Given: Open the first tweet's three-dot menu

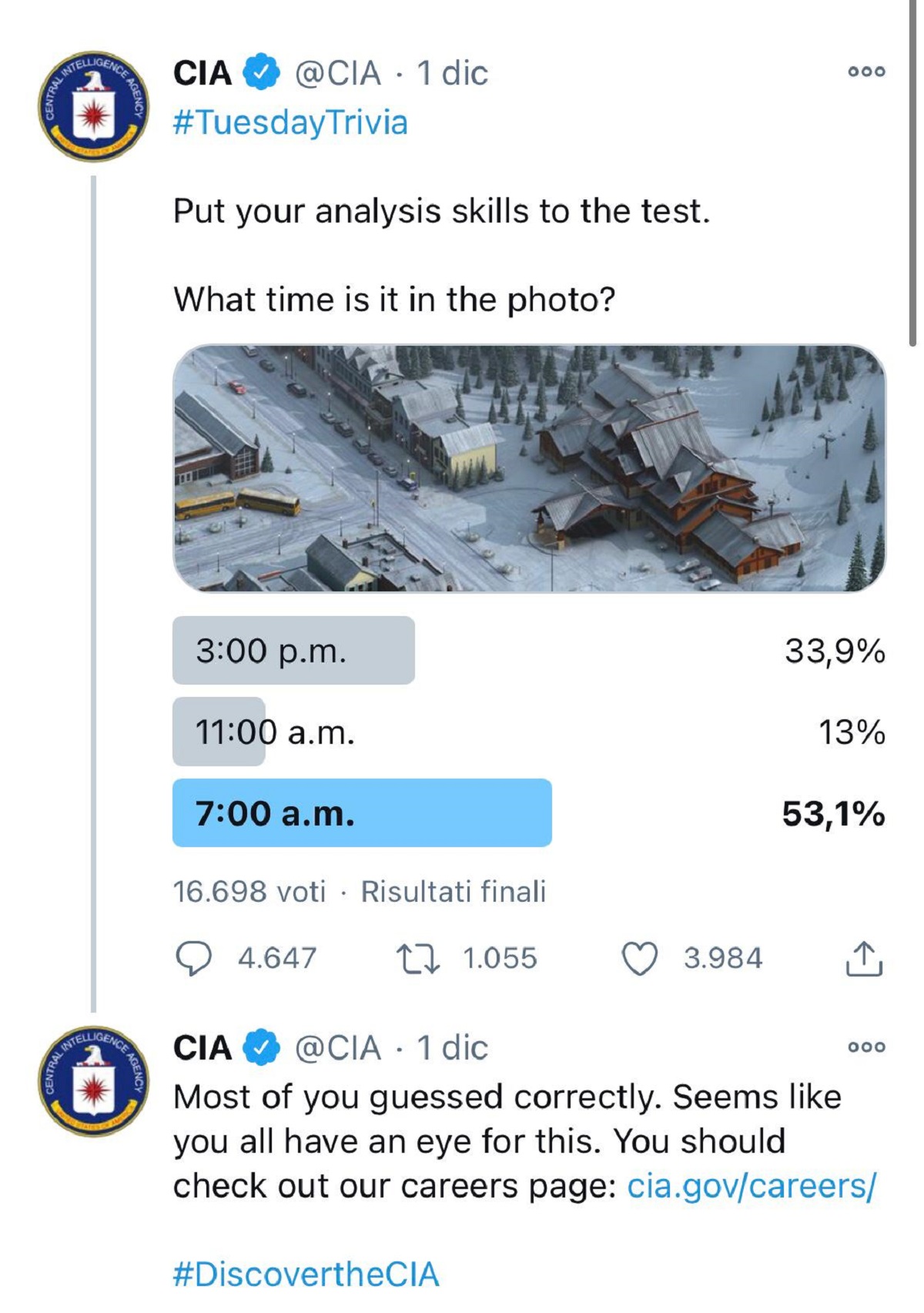Looking at the screenshot, I should click(867, 72).
